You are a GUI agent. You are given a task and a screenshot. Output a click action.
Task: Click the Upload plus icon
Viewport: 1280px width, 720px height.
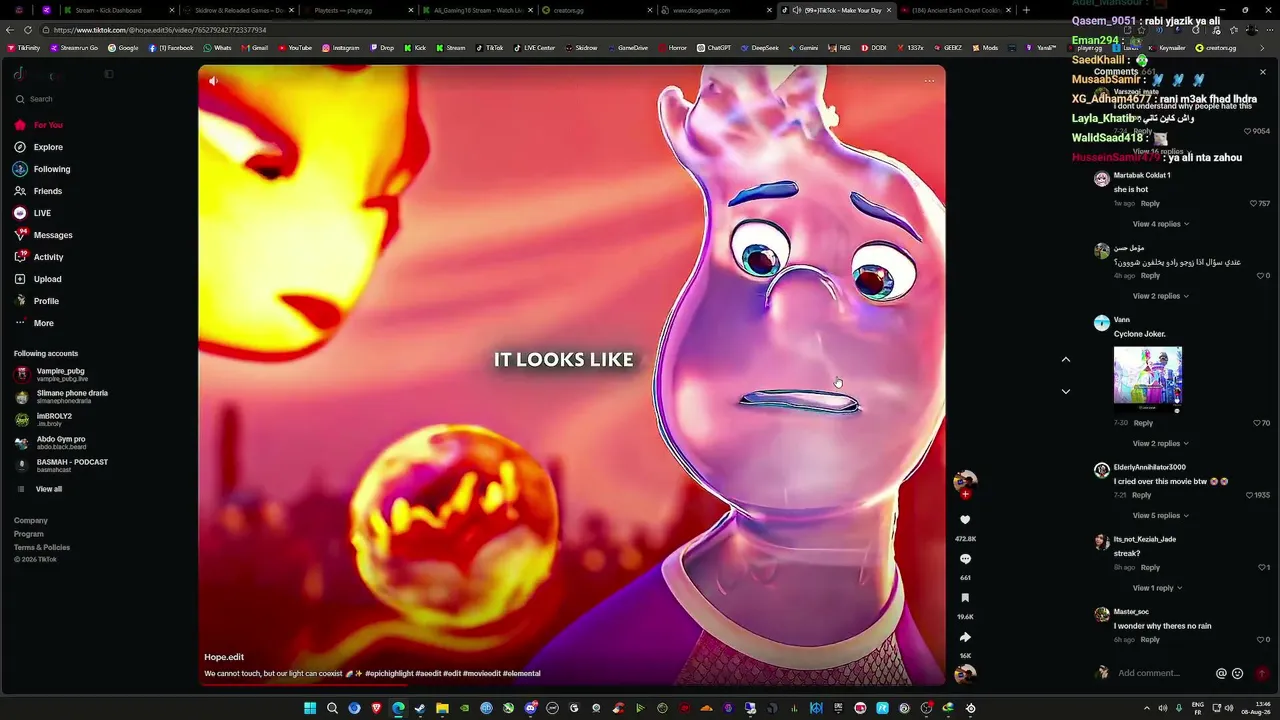(20, 279)
